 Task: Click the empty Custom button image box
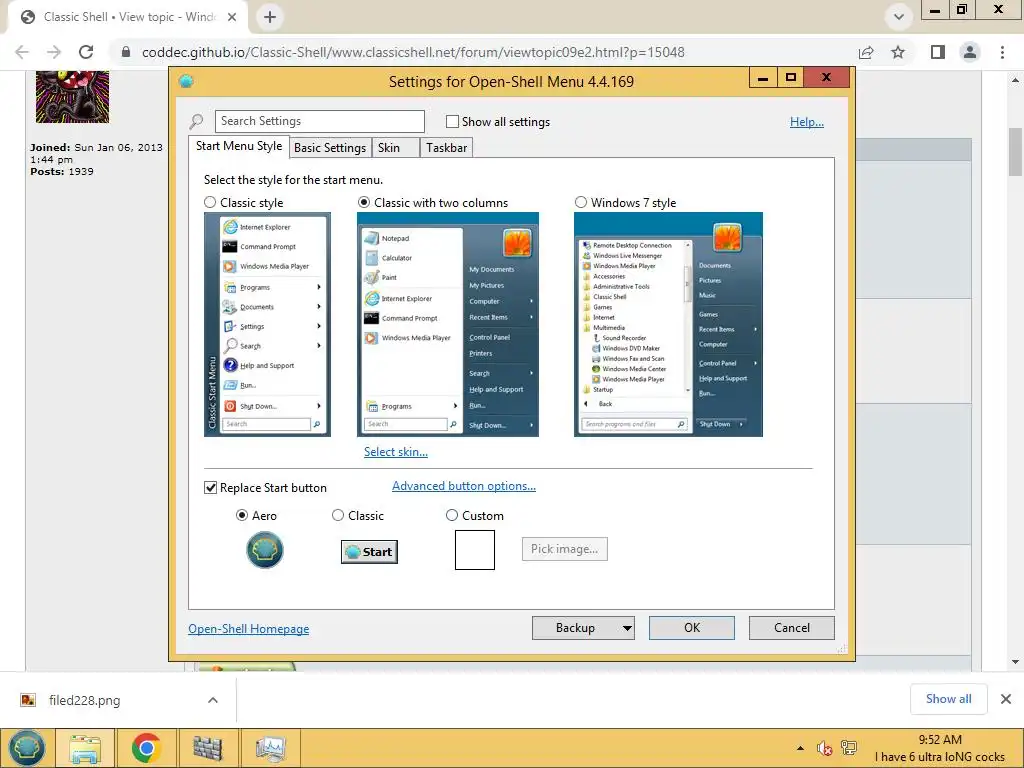475,550
